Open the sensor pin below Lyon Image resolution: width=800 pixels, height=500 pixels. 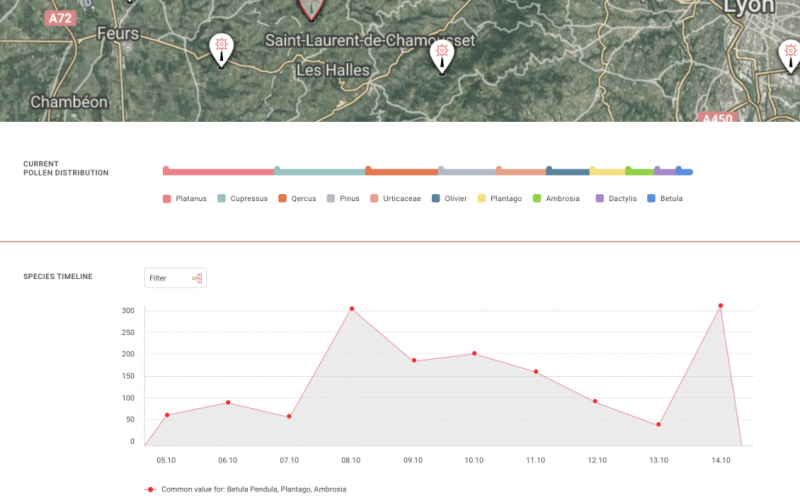[789, 54]
